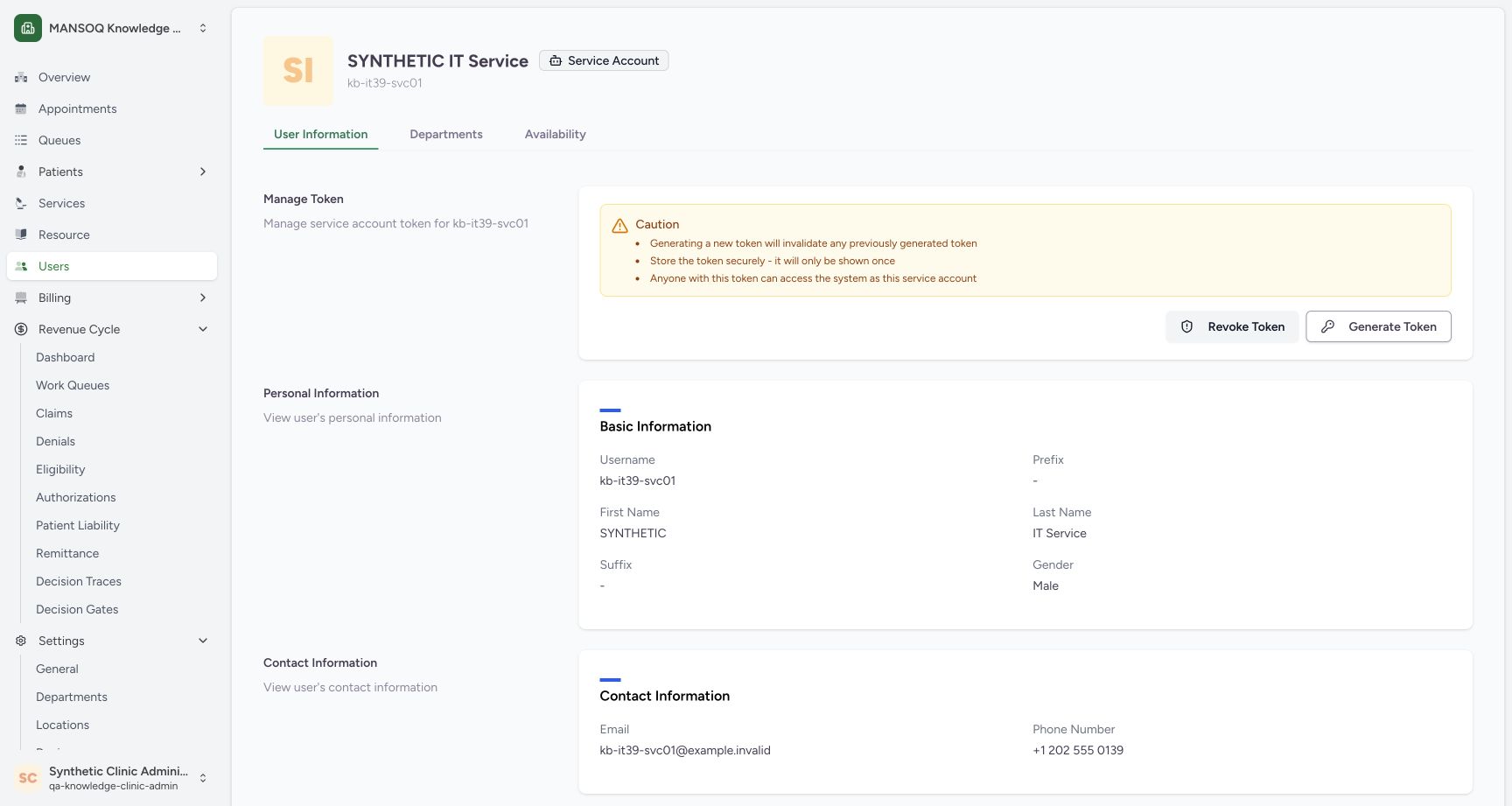Click the Generate Token button
1512x806 pixels.
(1378, 326)
